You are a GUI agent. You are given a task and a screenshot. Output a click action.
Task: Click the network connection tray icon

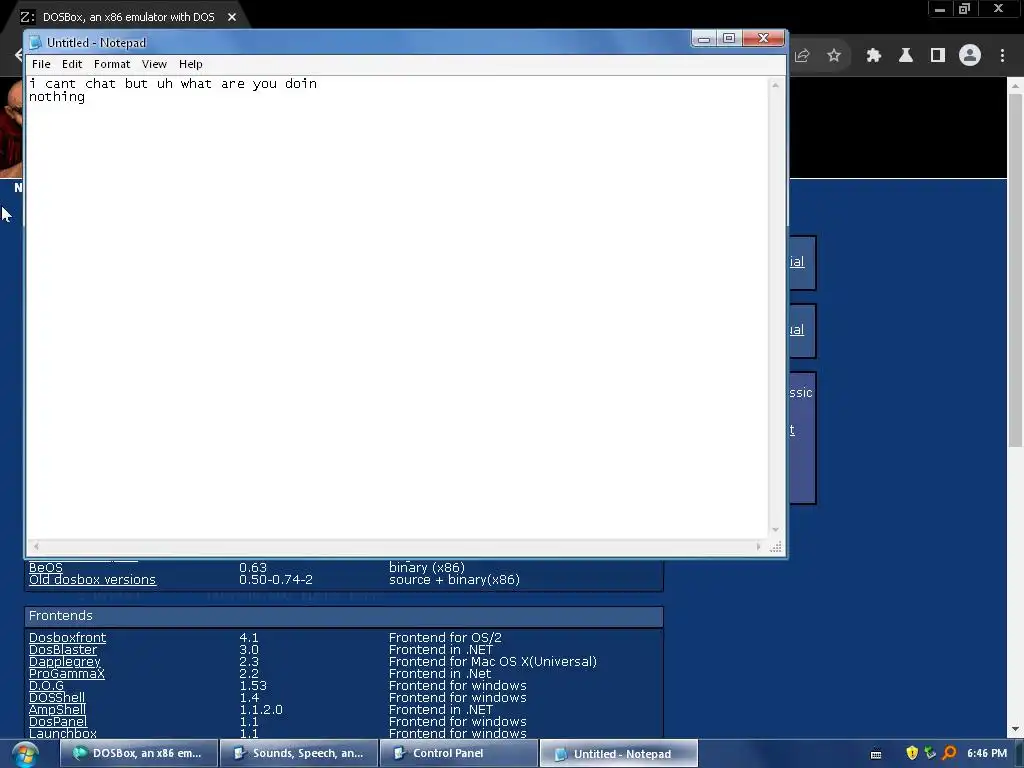930,754
